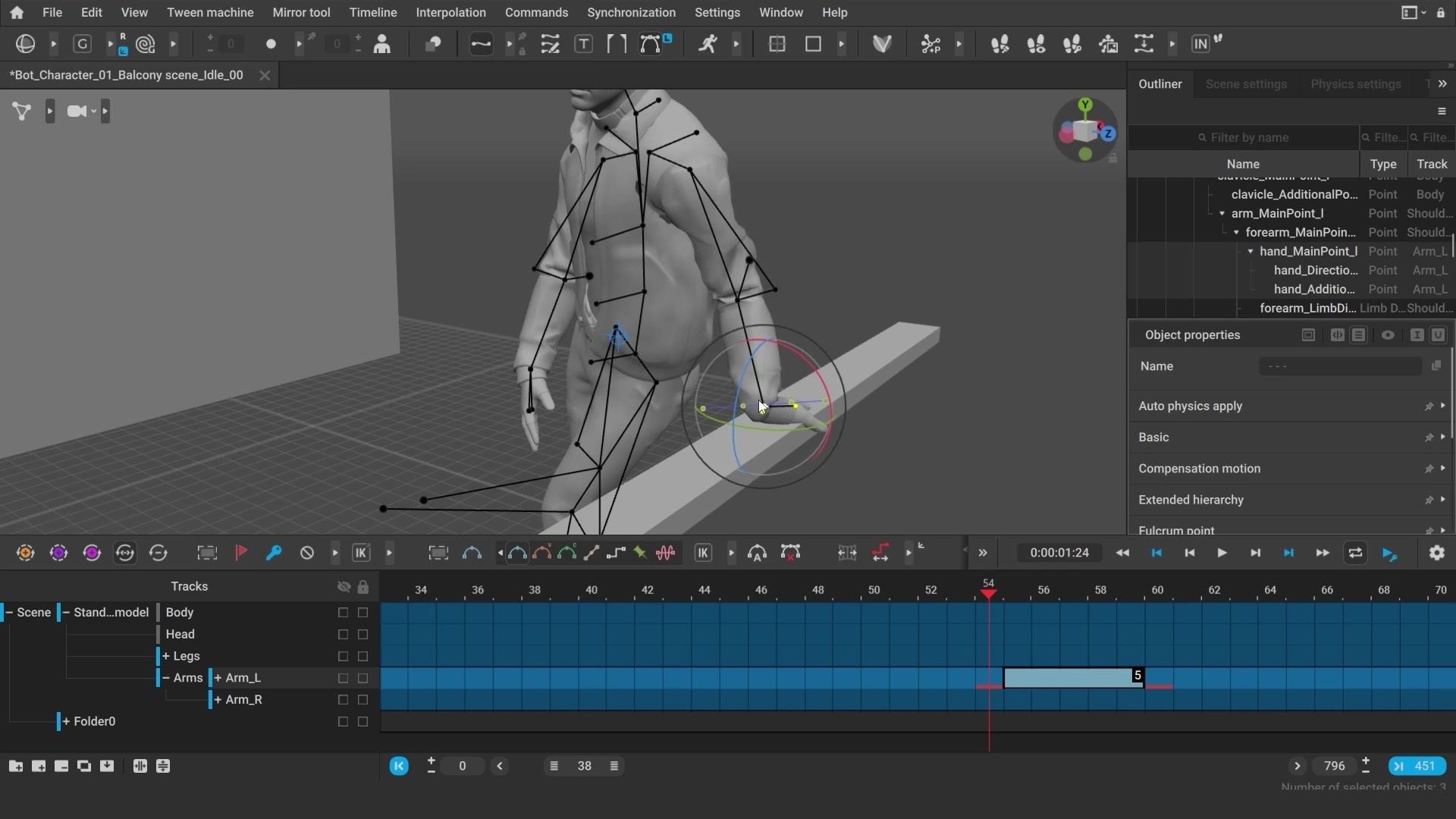Screen dimensions: 1456x819
Task: Toggle the first checkbox on the Body track
Action: point(343,612)
